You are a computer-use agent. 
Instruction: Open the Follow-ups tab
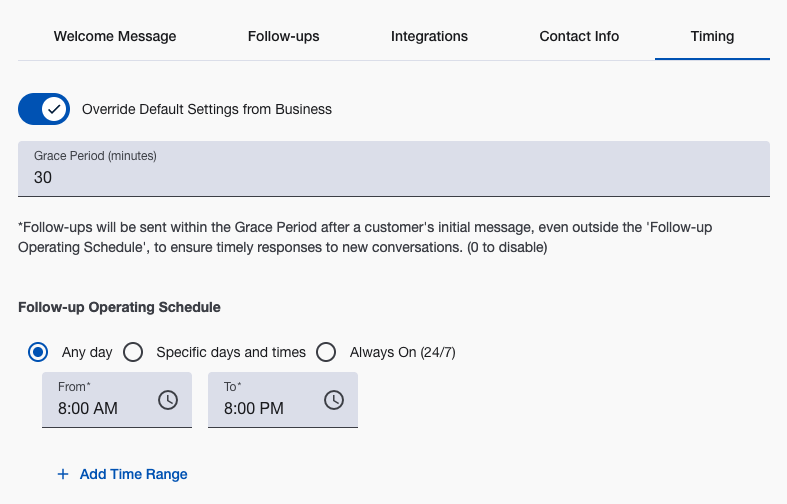coord(283,37)
